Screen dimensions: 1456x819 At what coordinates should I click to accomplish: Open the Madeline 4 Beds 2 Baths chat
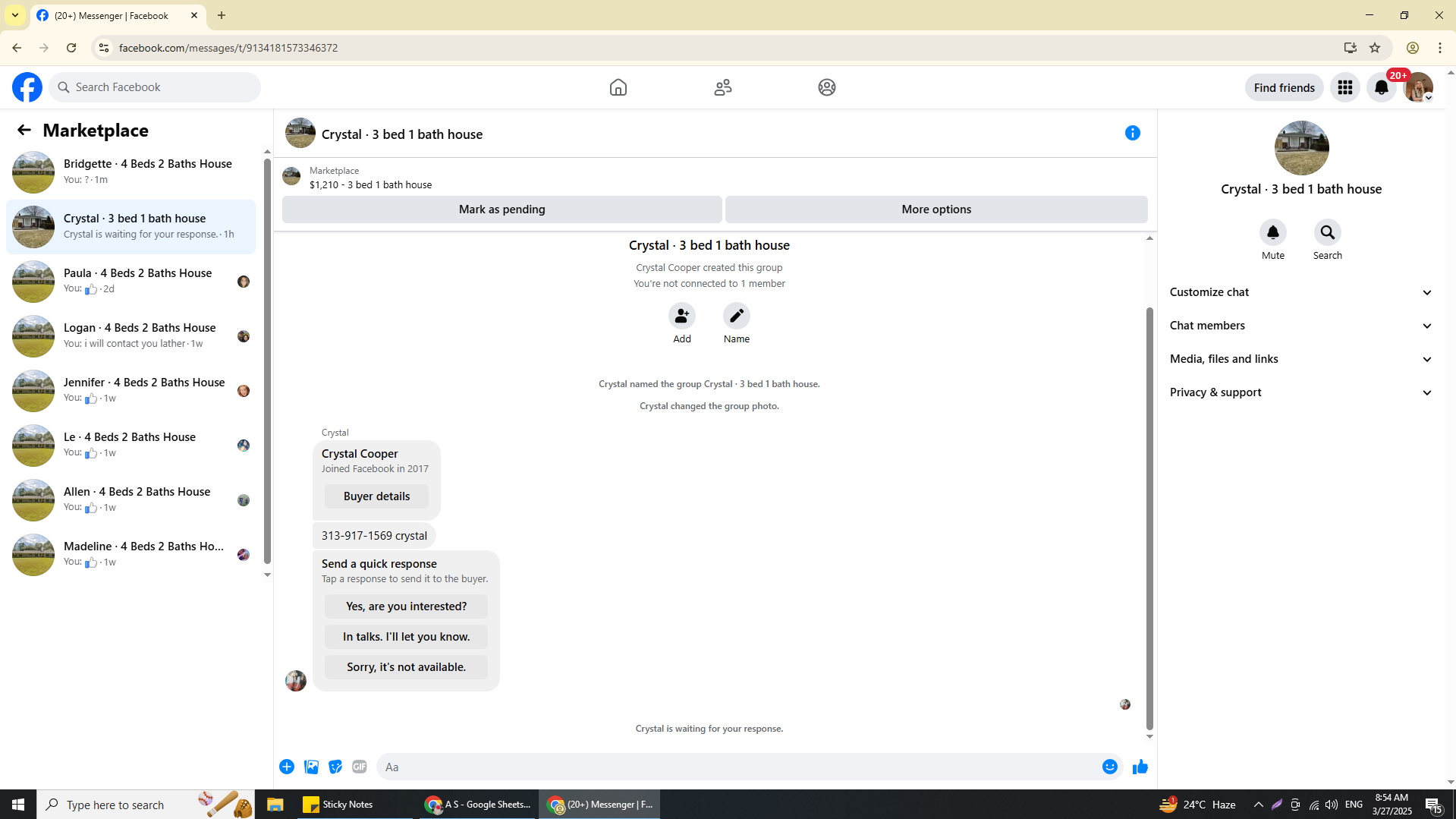pos(131,555)
